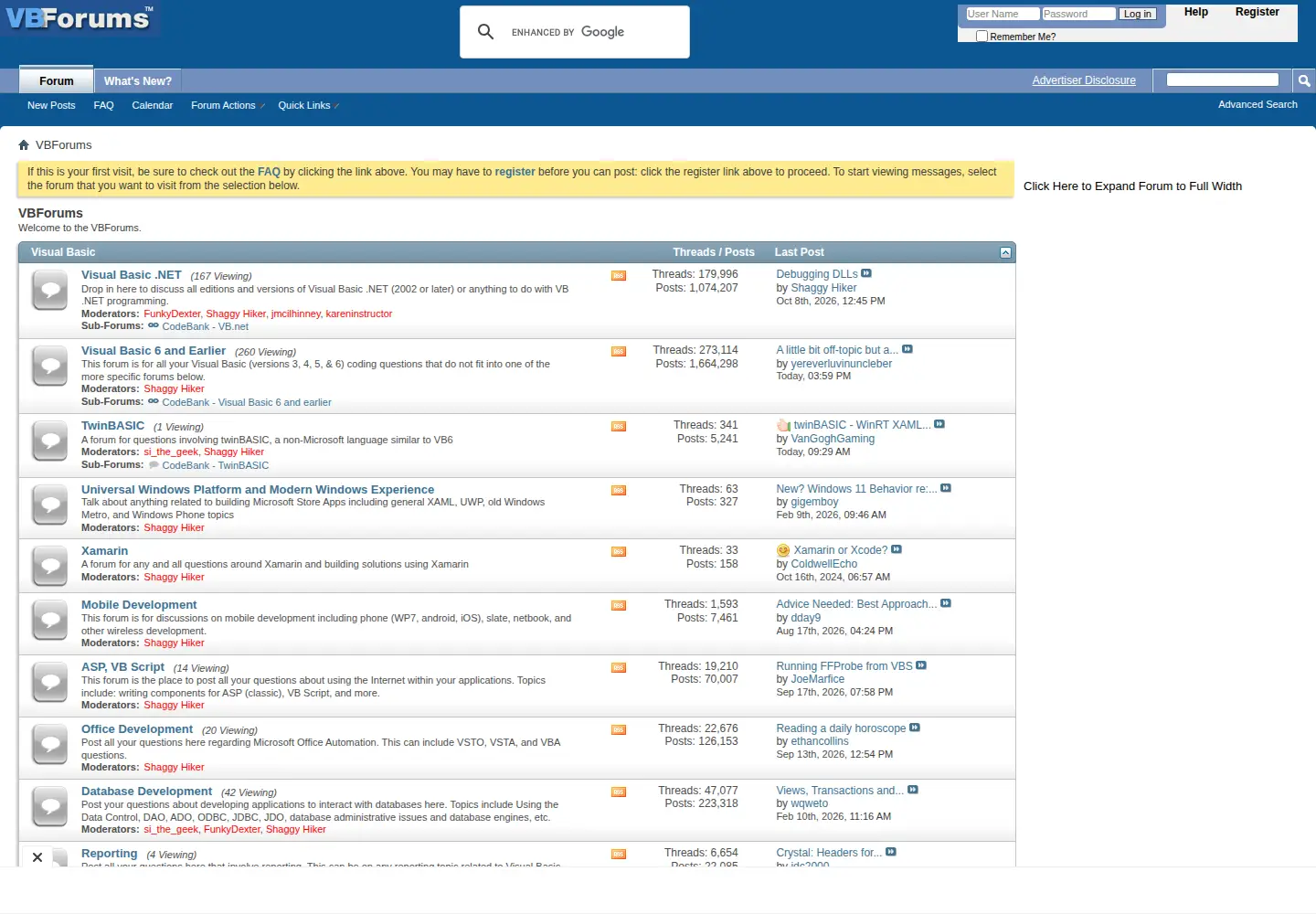Open New Posts from the navbar
The height and width of the screenshot is (914, 1316).
(51, 106)
